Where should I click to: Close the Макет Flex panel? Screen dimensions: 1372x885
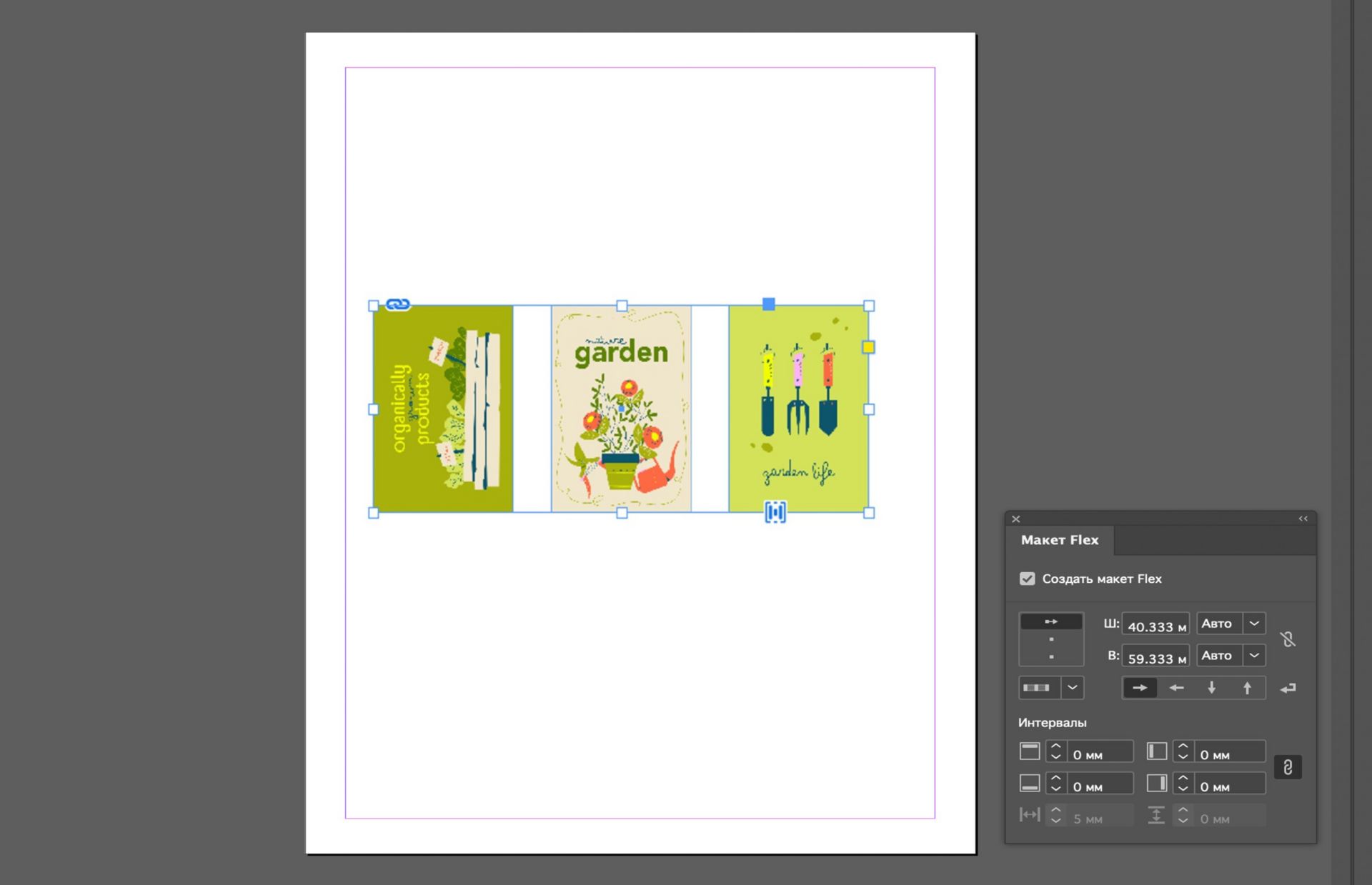pos(1015,519)
